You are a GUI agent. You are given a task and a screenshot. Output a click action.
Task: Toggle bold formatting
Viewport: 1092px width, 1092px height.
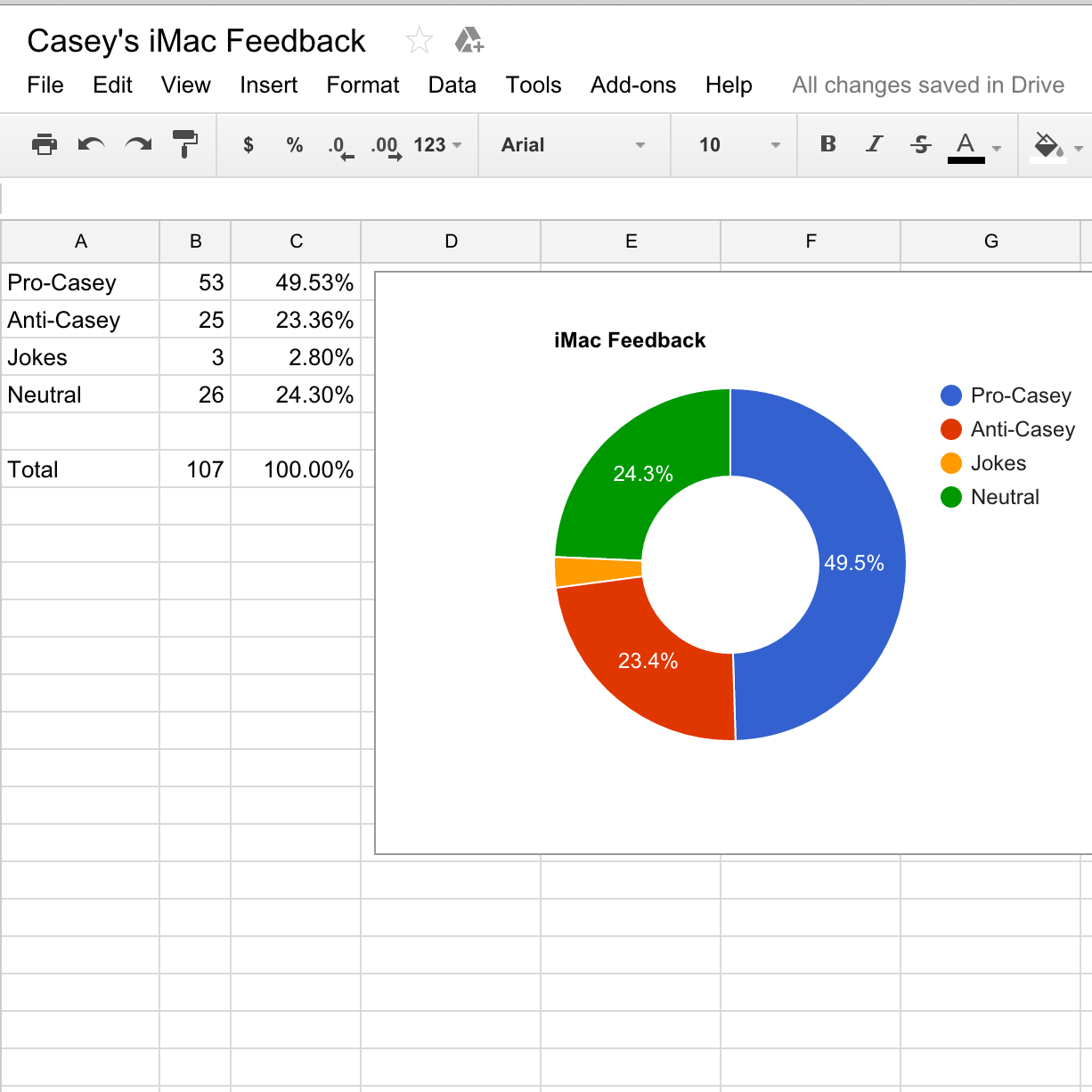coord(828,144)
